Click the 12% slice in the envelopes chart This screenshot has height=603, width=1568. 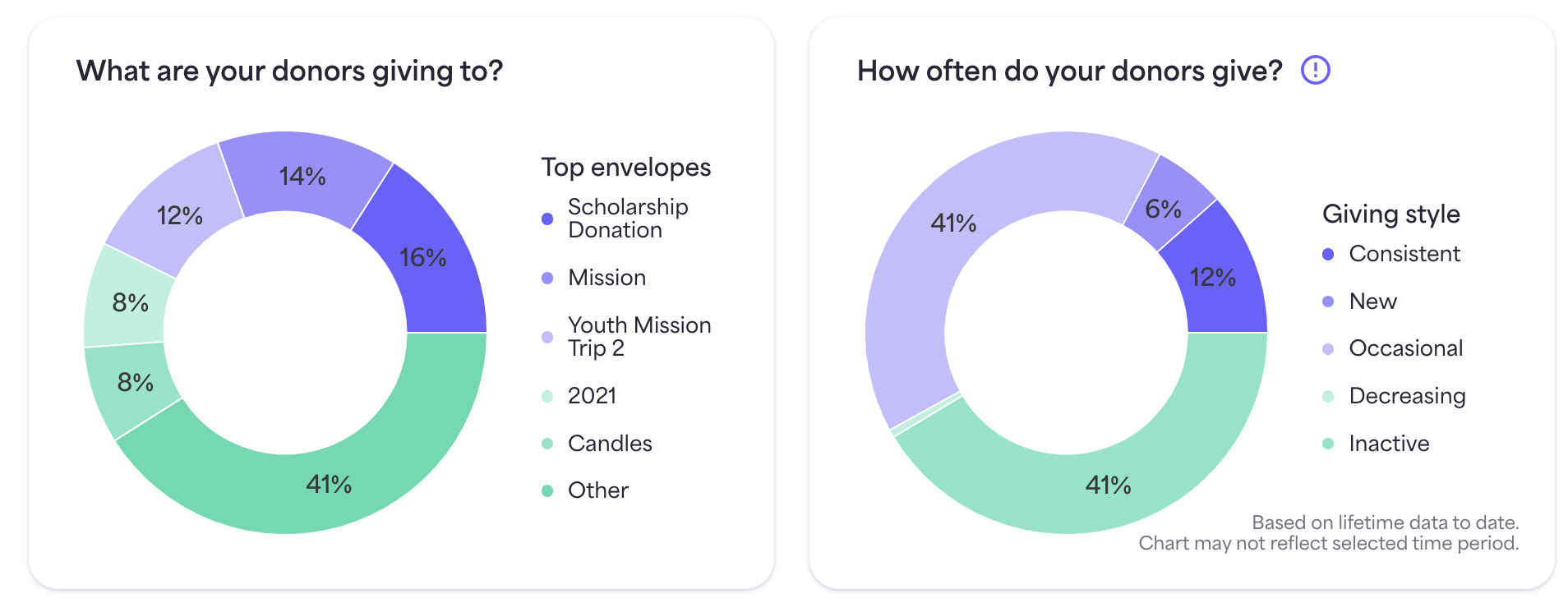pos(179,215)
